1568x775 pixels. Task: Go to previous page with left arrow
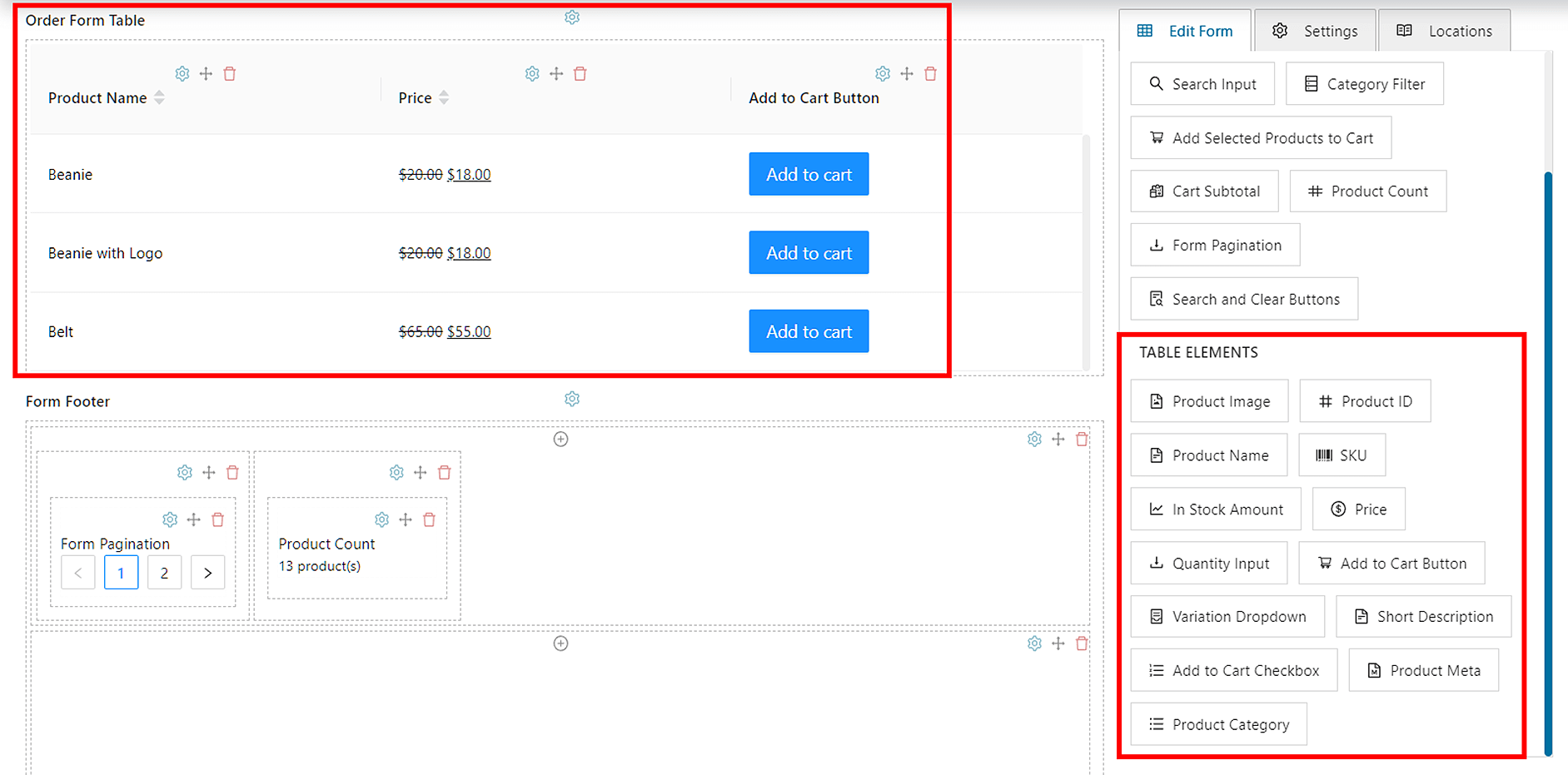77,573
